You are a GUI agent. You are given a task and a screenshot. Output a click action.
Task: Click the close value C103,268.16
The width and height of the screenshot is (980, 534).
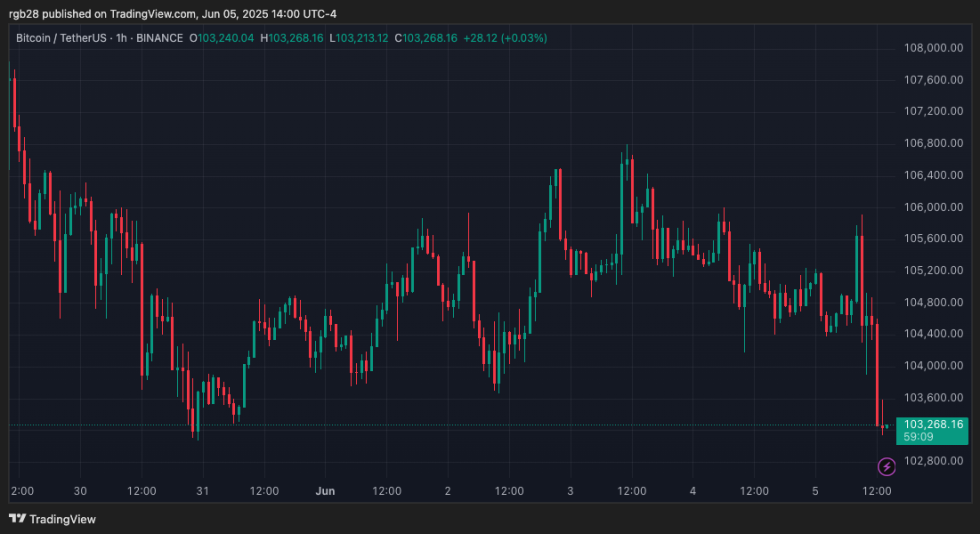426,38
